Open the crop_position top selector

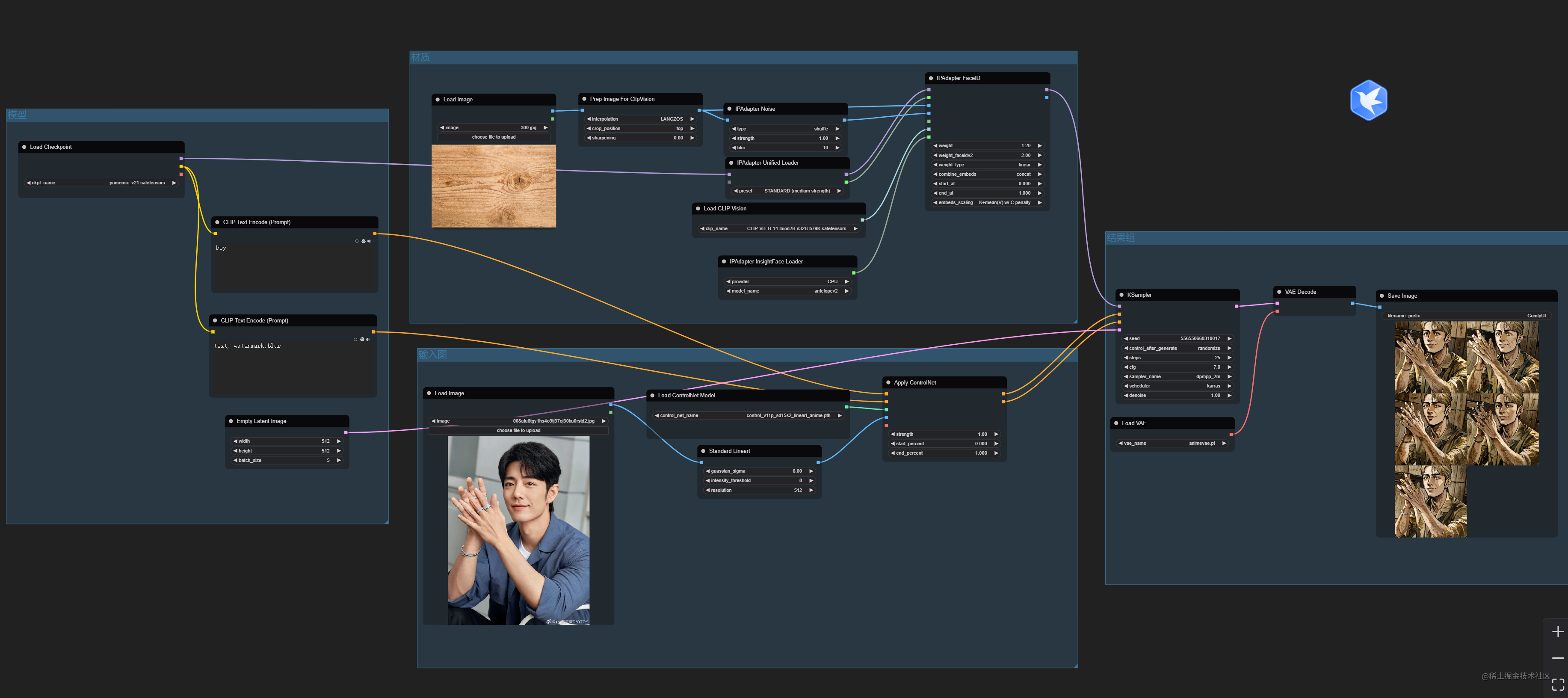[x=640, y=128]
